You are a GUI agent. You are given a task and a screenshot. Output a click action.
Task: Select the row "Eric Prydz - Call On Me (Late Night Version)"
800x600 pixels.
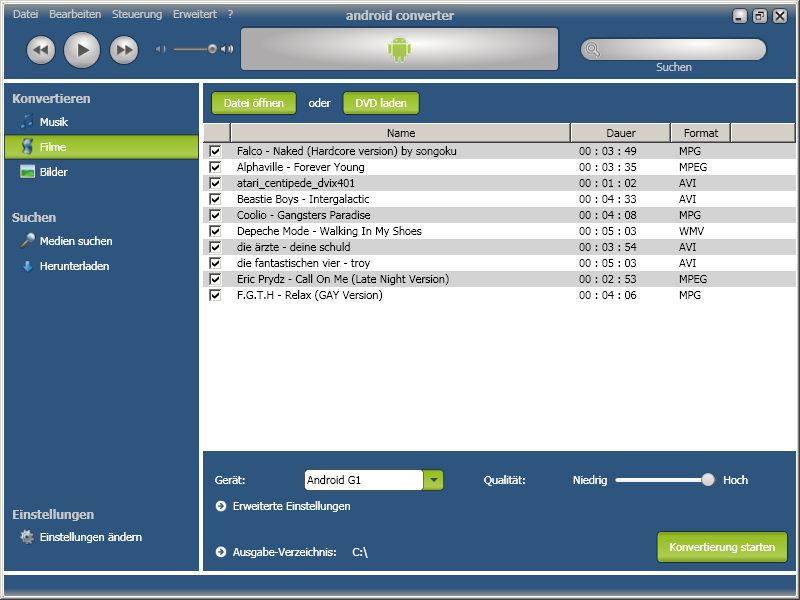499,279
